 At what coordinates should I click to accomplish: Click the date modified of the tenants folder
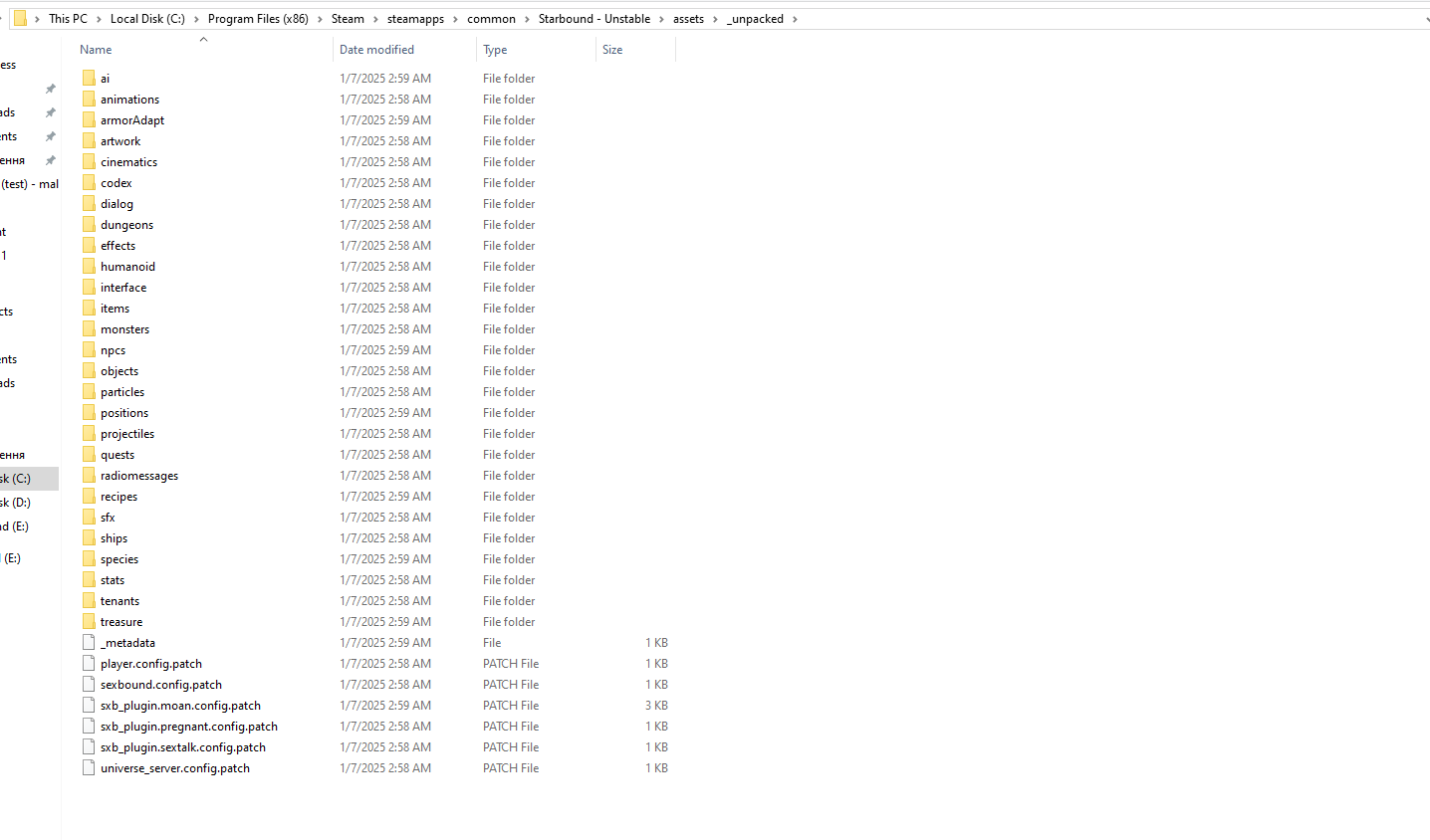(385, 601)
